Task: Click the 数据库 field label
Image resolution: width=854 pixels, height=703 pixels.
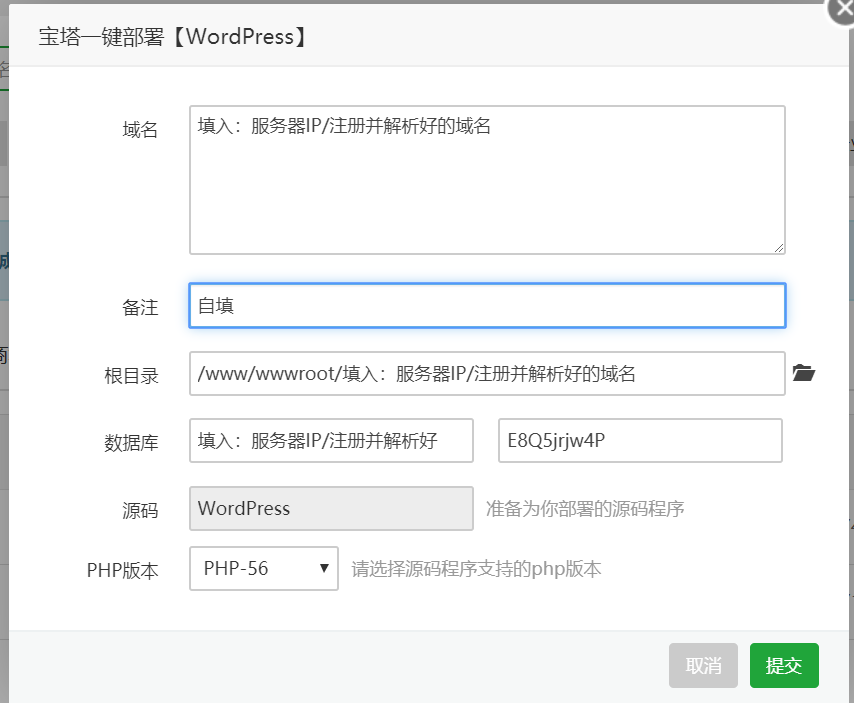Action: pos(132,442)
